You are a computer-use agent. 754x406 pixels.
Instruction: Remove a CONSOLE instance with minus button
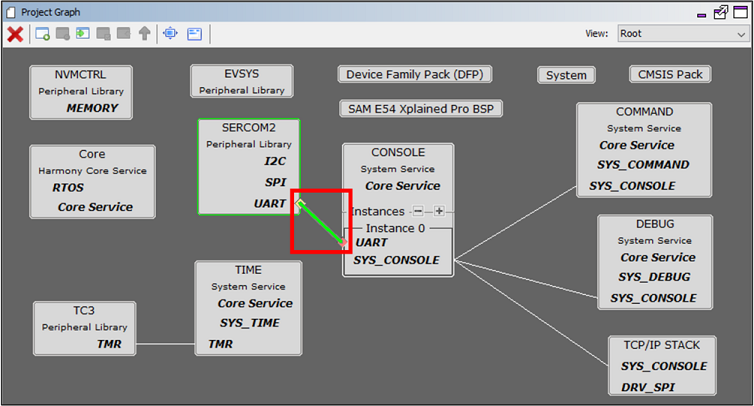(418, 211)
